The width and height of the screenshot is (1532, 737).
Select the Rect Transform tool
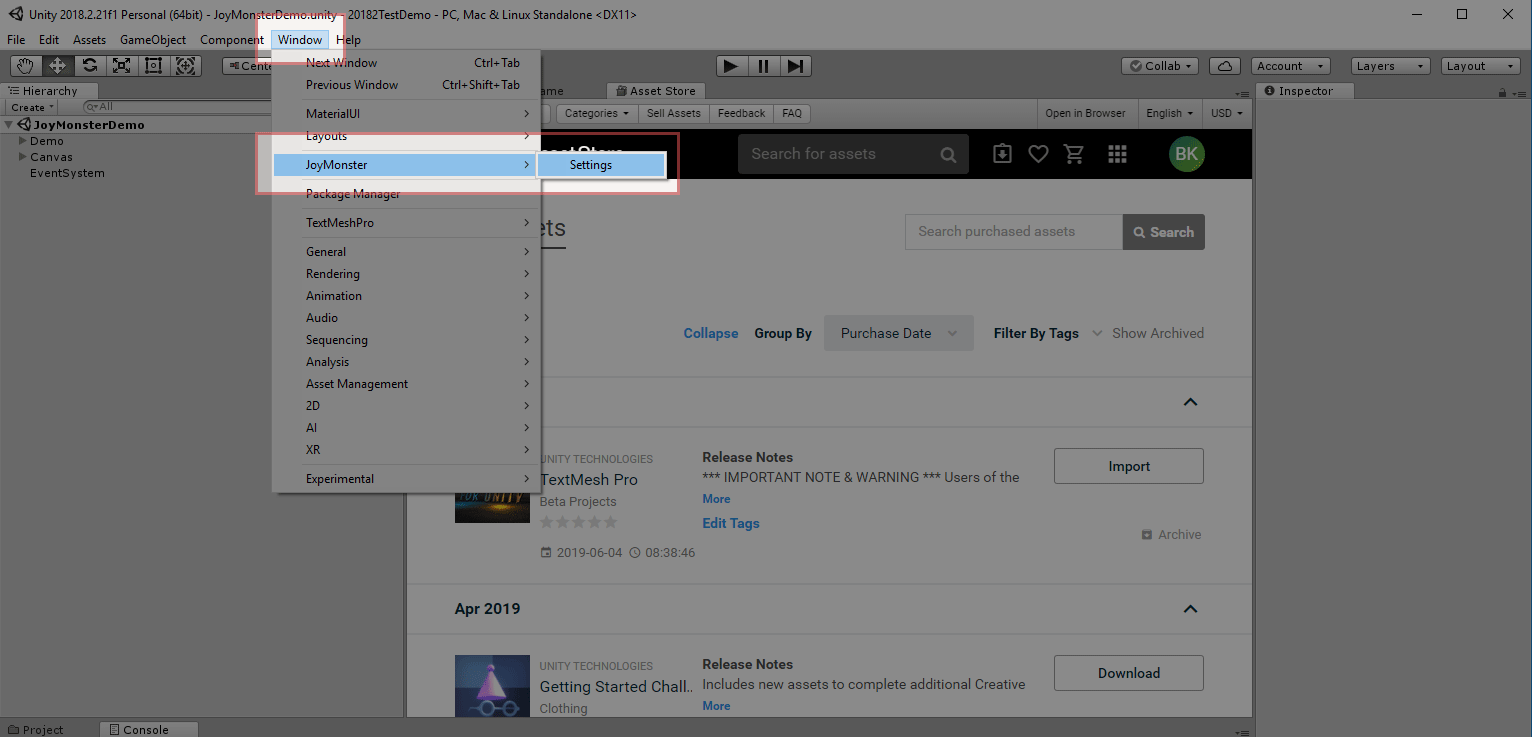coord(154,66)
